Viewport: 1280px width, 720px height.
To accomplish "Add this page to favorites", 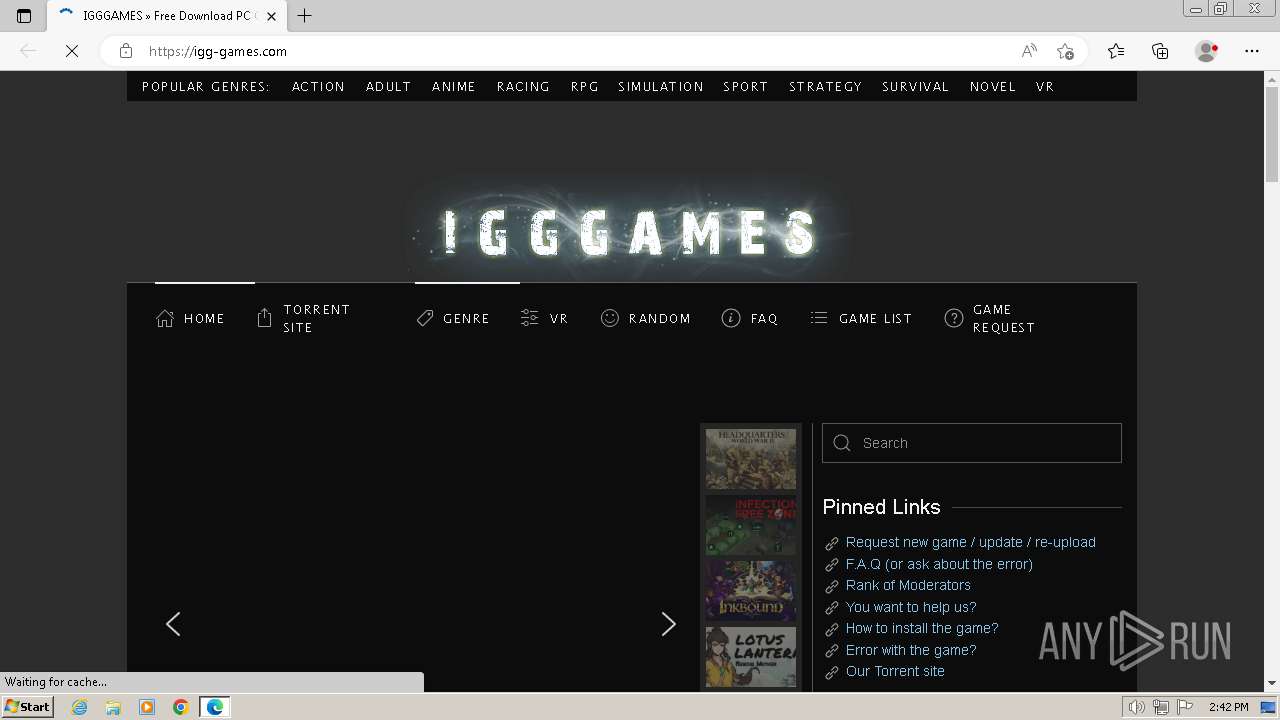I will point(1065,51).
